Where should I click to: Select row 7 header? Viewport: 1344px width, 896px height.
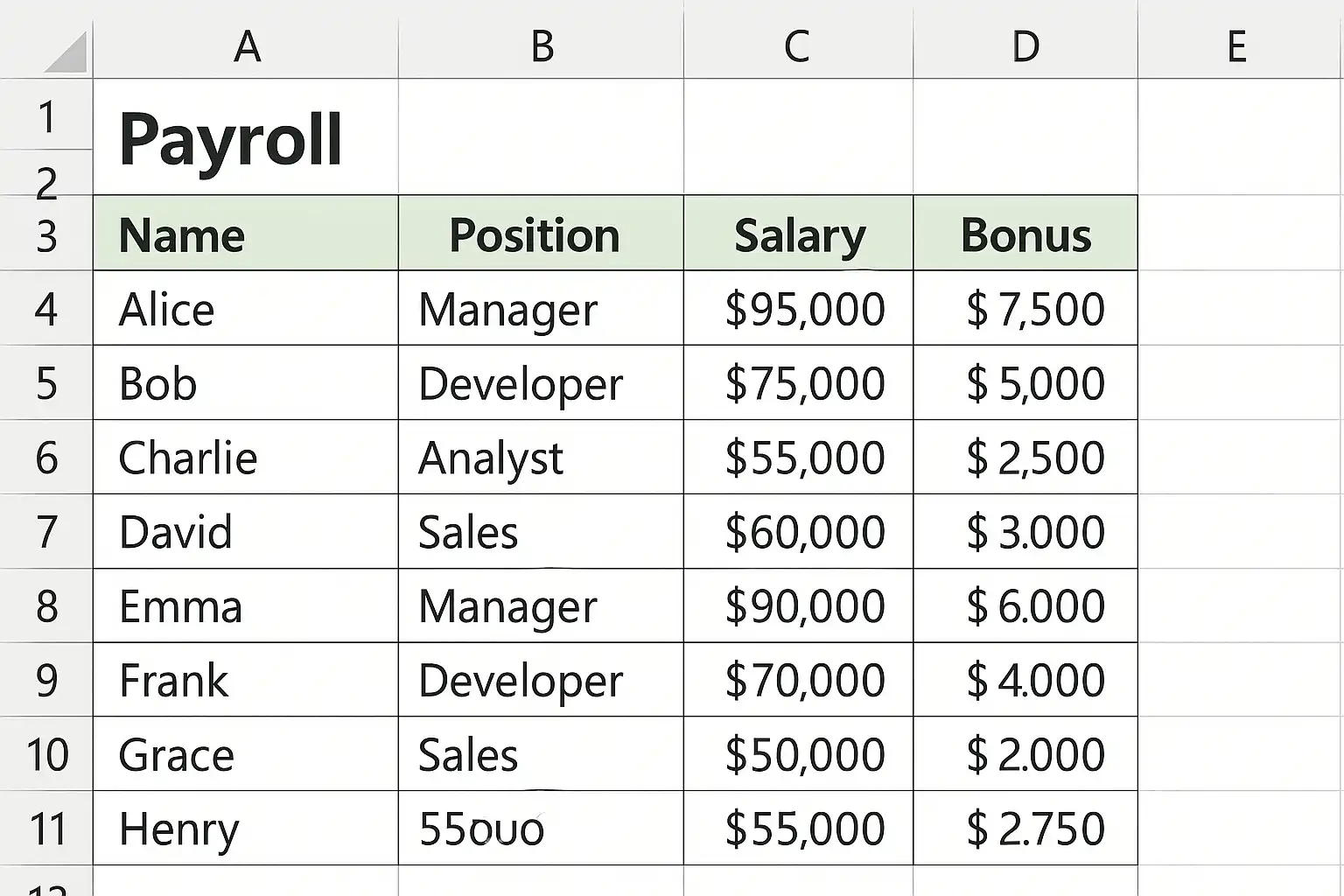click(x=46, y=532)
